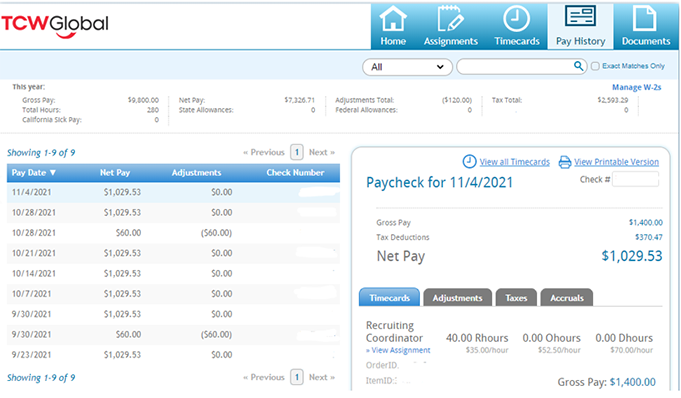This screenshot has width=681, height=398.
Task: Click the magnifying glass search icon
Action: 579,66
